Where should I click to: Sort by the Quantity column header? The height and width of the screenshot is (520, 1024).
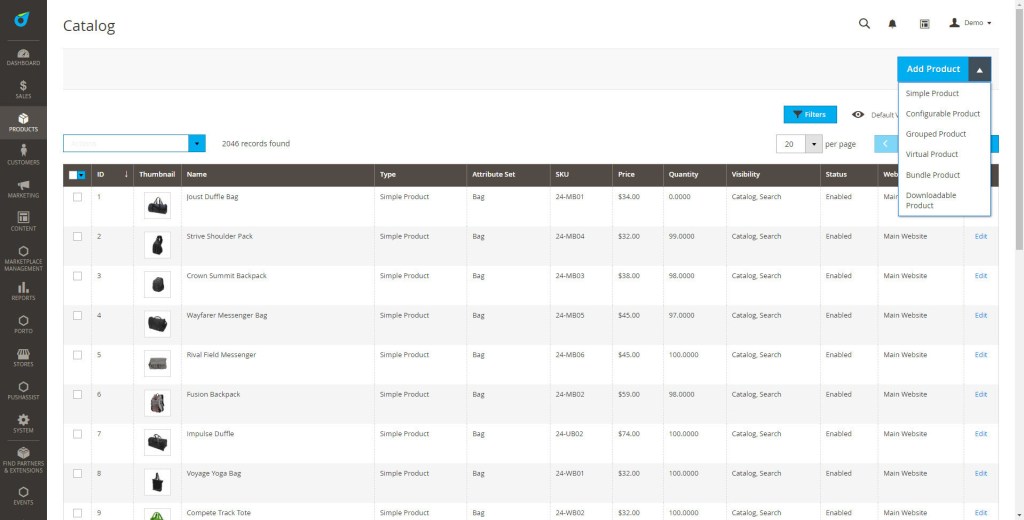pyautogui.click(x=694, y=174)
